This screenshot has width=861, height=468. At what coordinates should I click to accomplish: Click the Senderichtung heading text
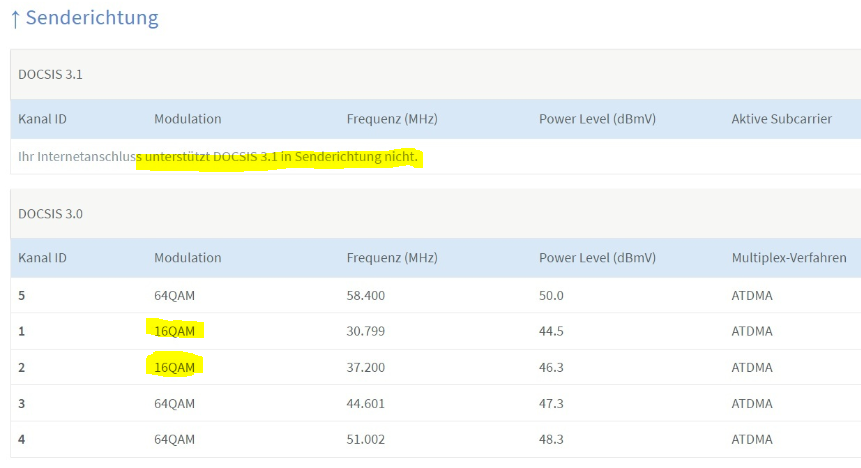[92, 18]
